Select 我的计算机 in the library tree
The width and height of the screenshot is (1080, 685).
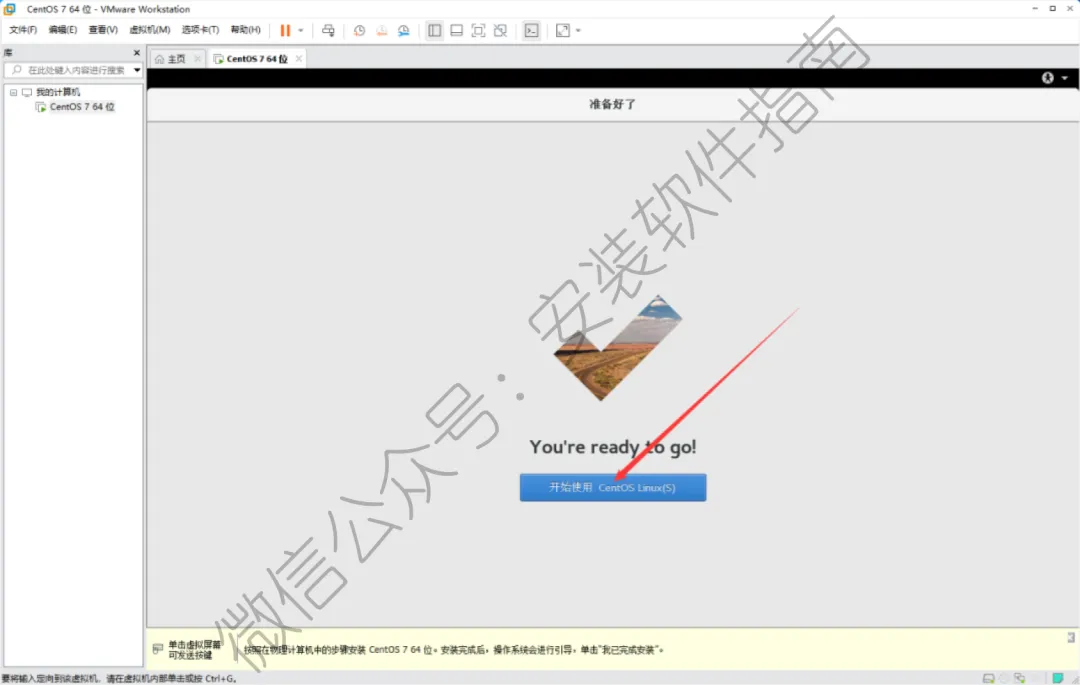click(58, 92)
